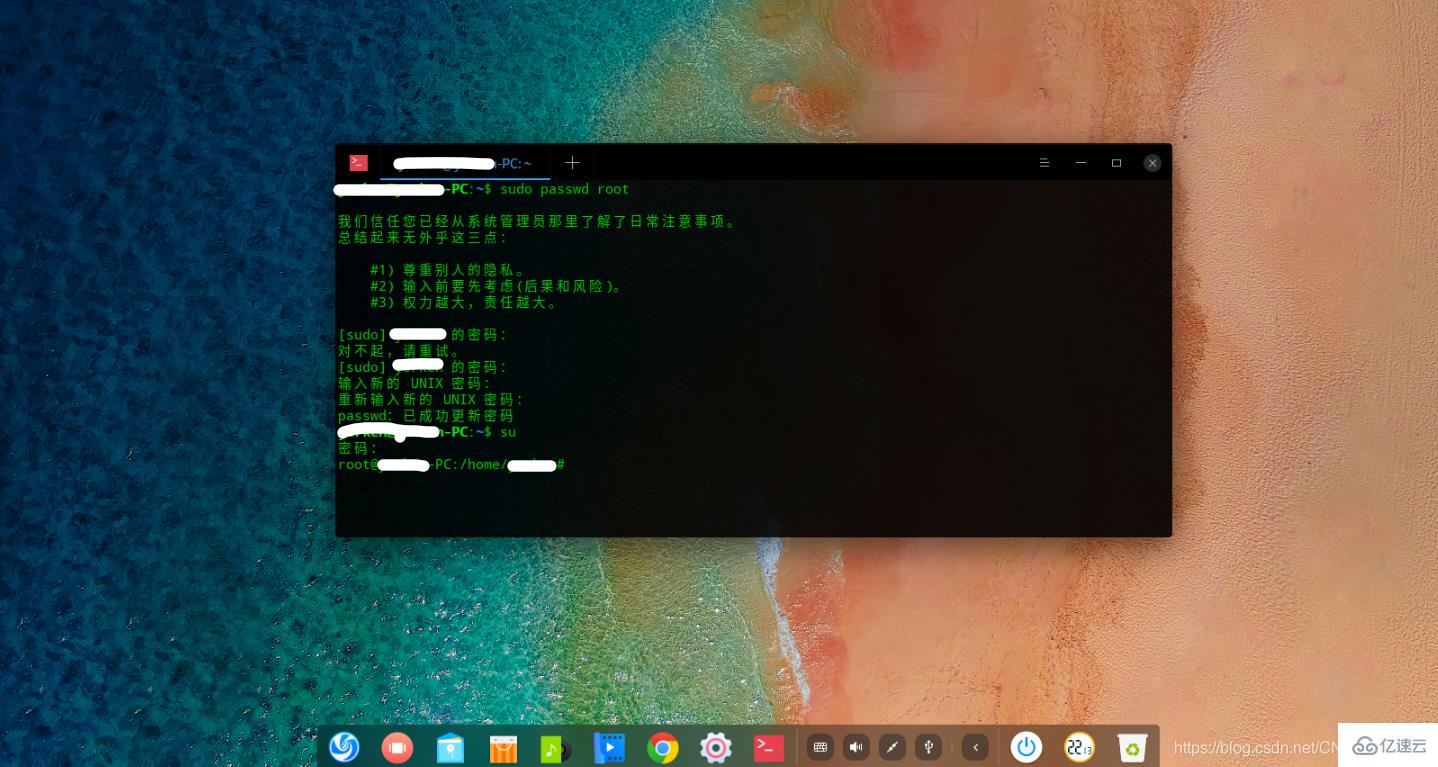Select the terminal tab ending in -PC:~
The width and height of the screenshot is (1438, 767).
(465, 163)
